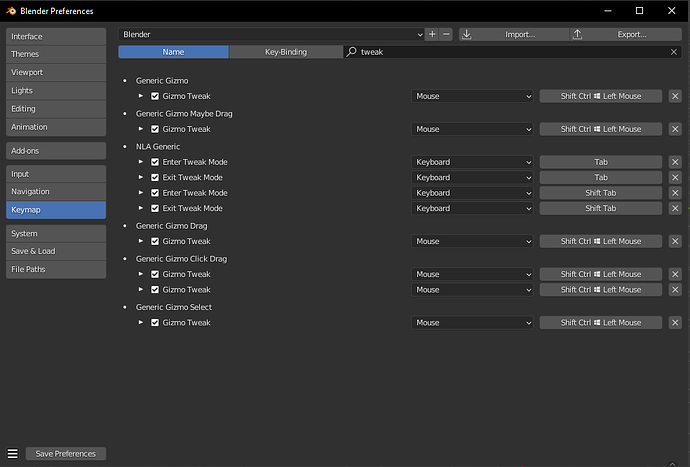
Task: Select the Animation preferences tab
Action: (56, 127)
